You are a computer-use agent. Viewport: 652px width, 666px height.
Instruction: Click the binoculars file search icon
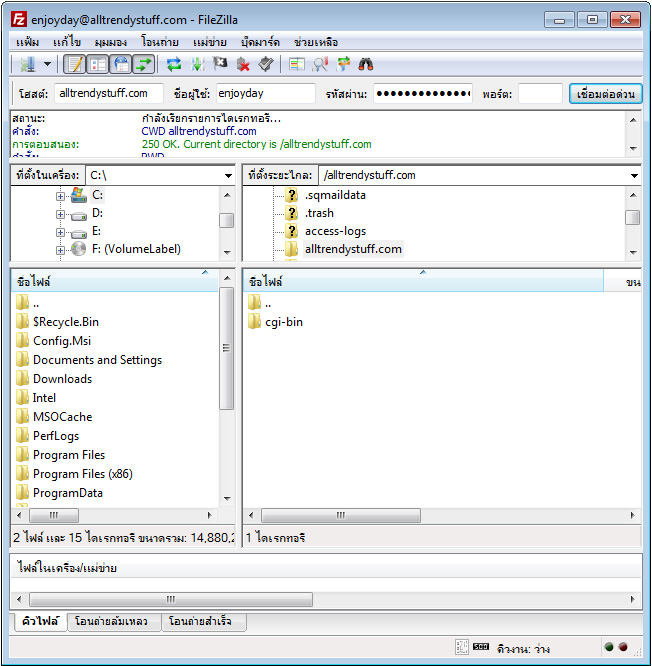(x=366, y=65)
